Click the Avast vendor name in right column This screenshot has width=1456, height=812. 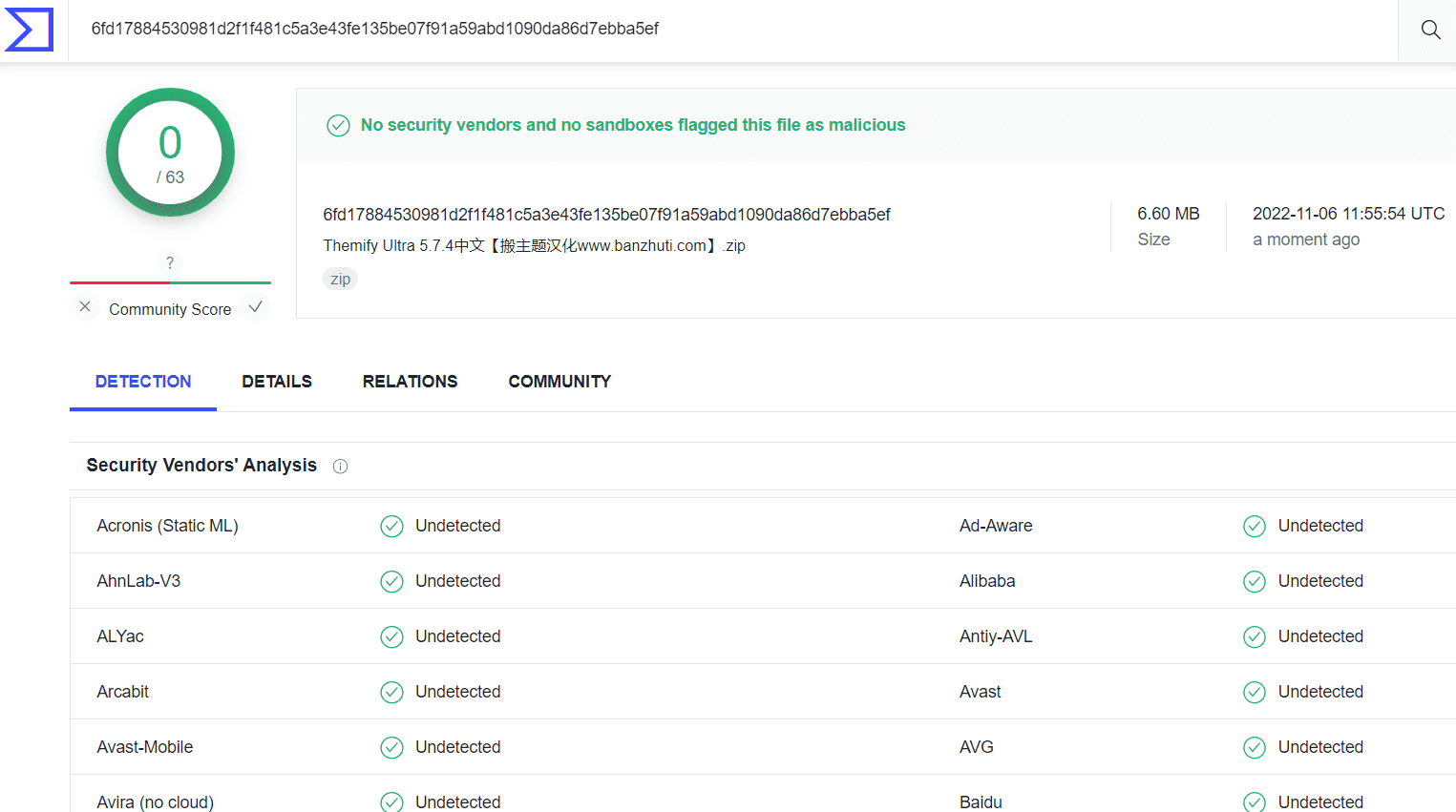point(981,692)
